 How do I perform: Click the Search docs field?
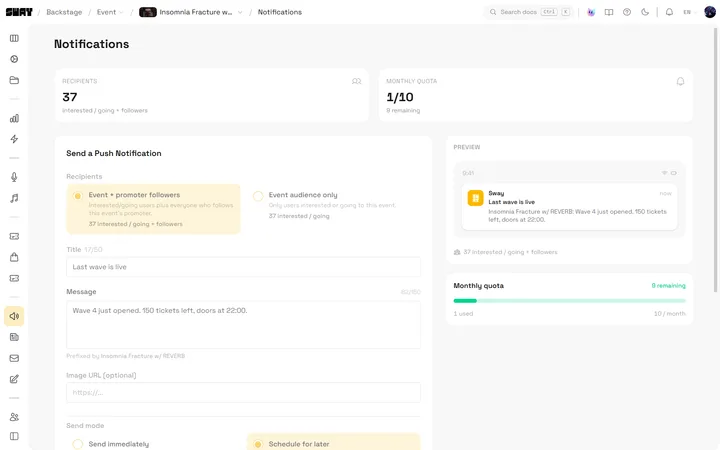[529, 12]
